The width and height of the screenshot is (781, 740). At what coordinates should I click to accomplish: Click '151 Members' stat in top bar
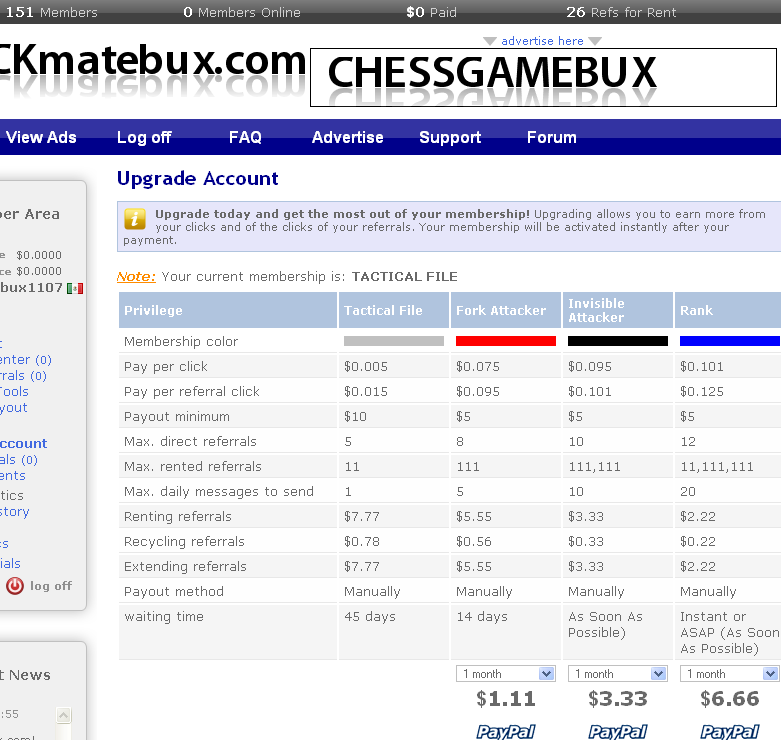[52, 12]
